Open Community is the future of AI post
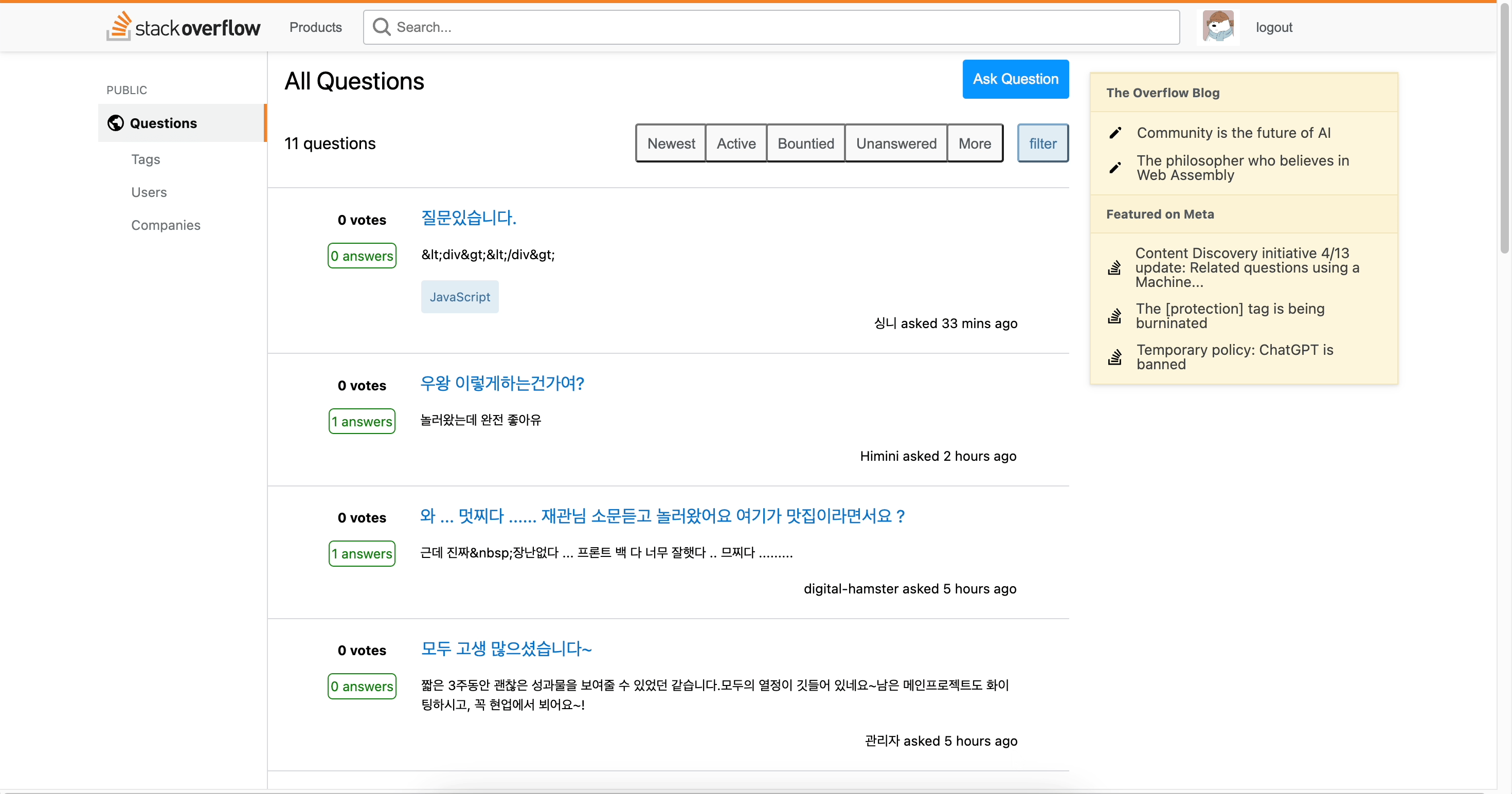Image resolution: width=1512 pixels, height=794 pixels. pyautogui.click(x=1234, y=133)
